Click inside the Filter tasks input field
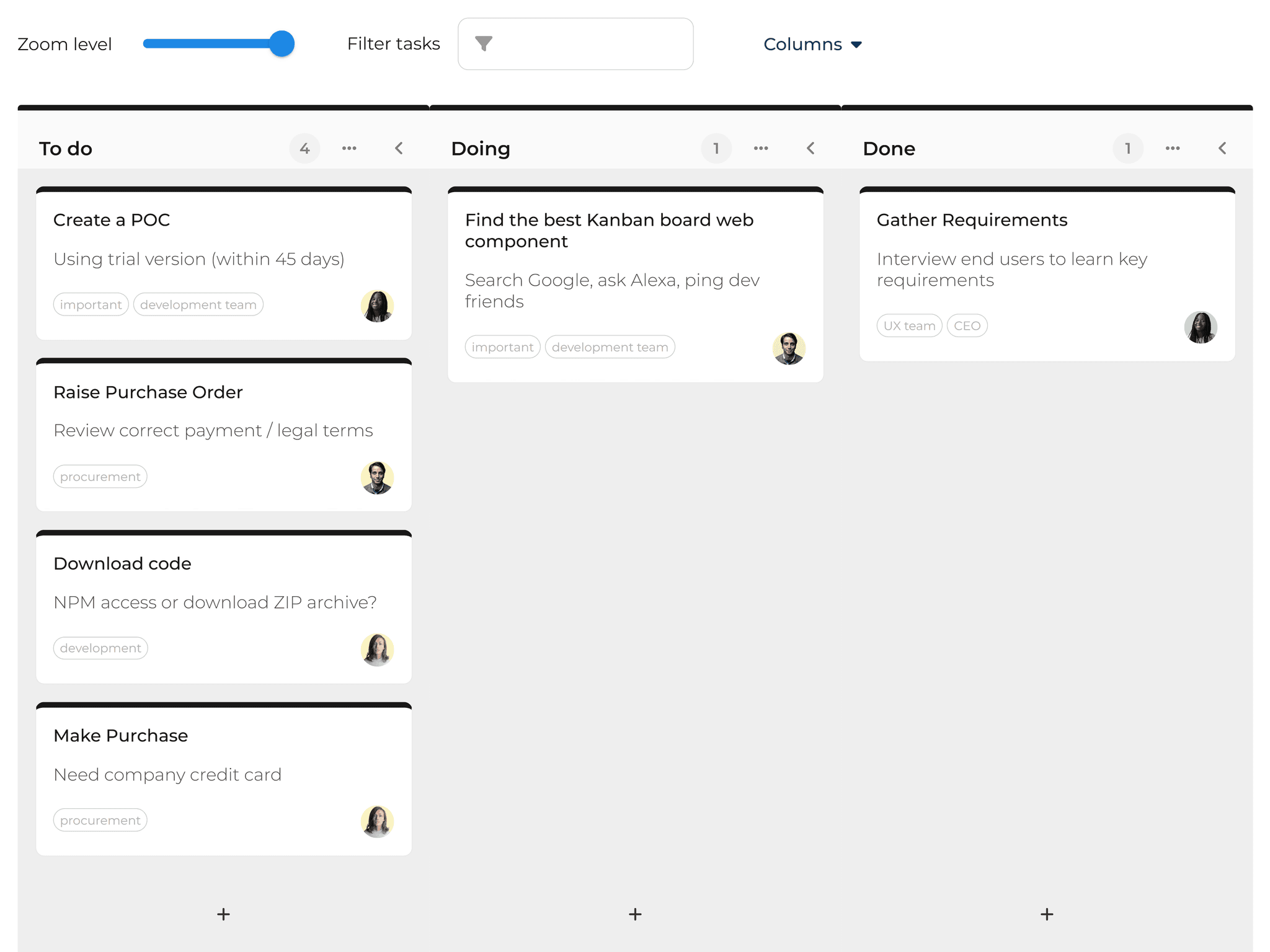Viewport: 1270px width, 952px height. [x=589, y=43]
